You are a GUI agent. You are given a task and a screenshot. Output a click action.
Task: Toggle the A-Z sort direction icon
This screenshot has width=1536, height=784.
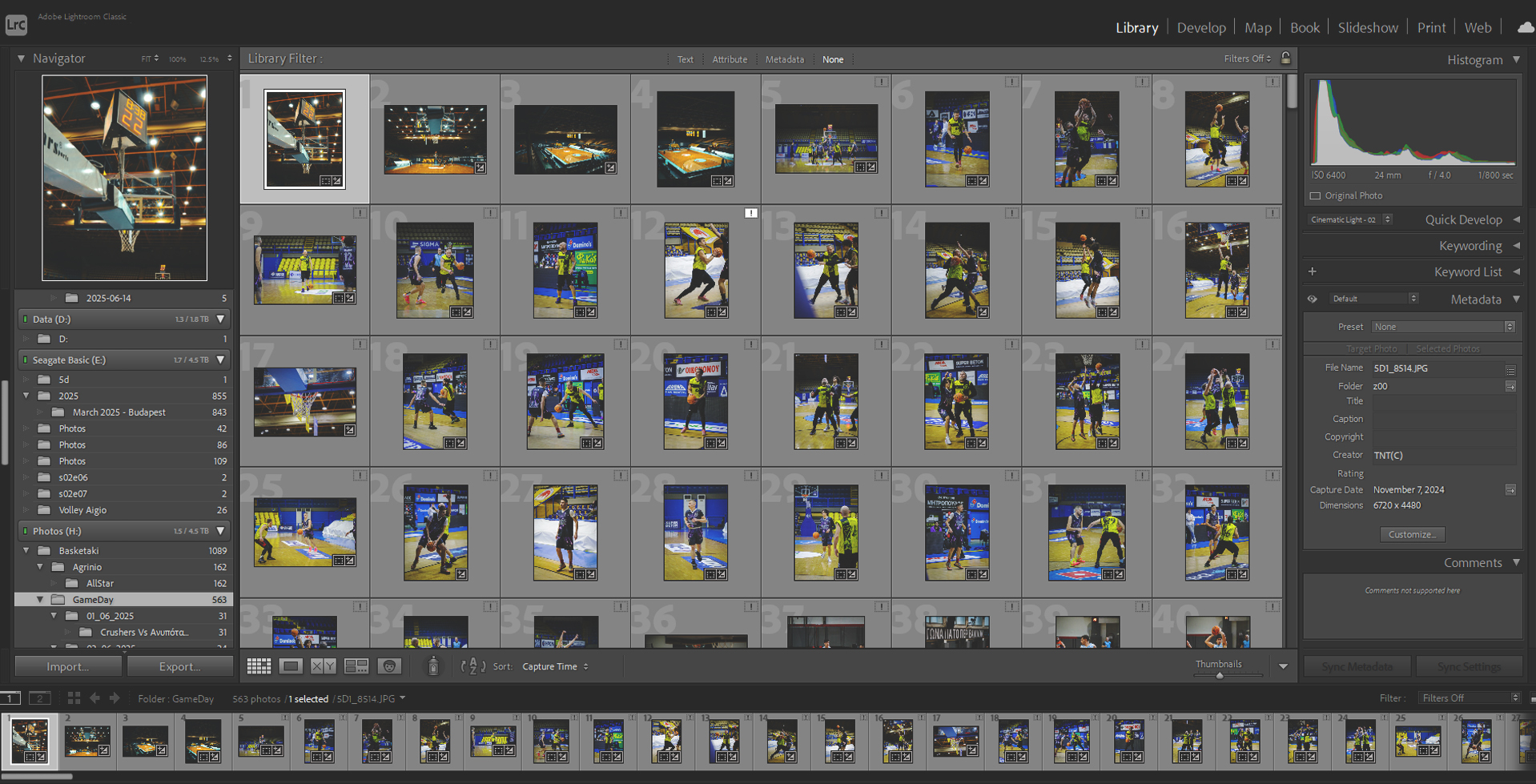pyautogui.click(x=472, y=665)
